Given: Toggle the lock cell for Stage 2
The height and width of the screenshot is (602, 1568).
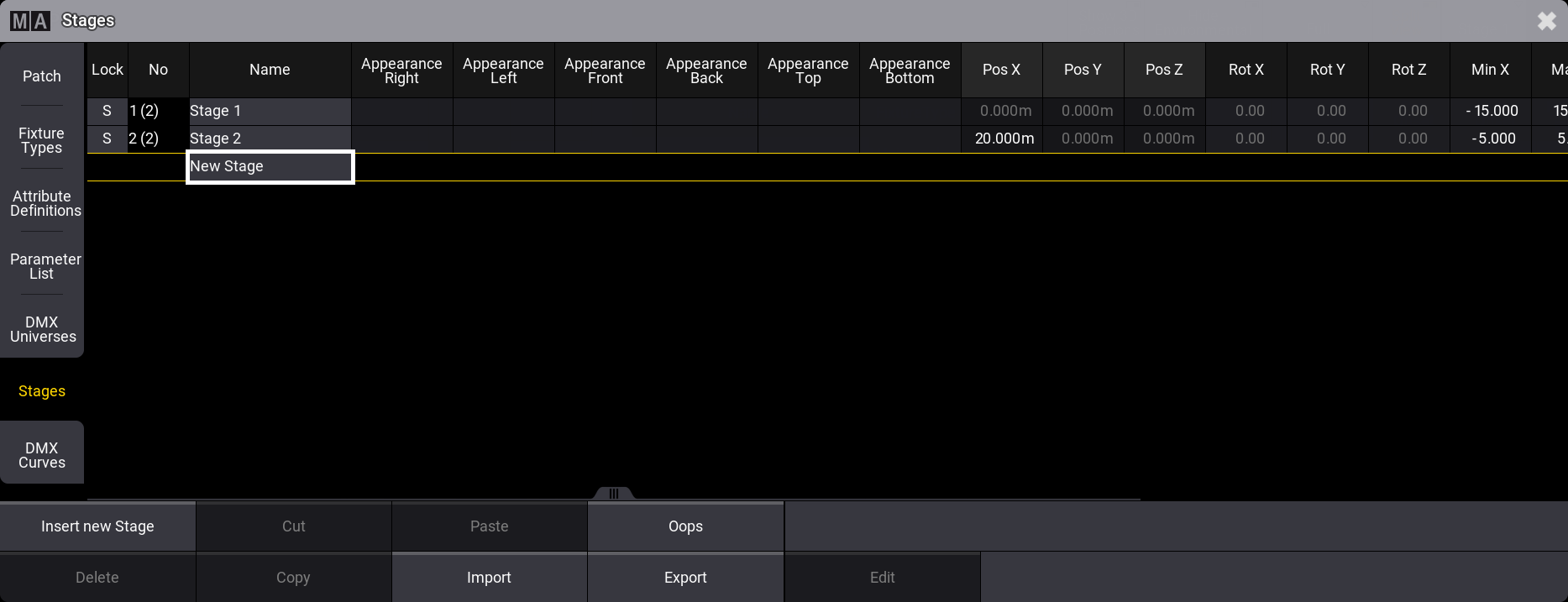Looking at the screenshot, I should pyautogui.click(x=107, y=139).
